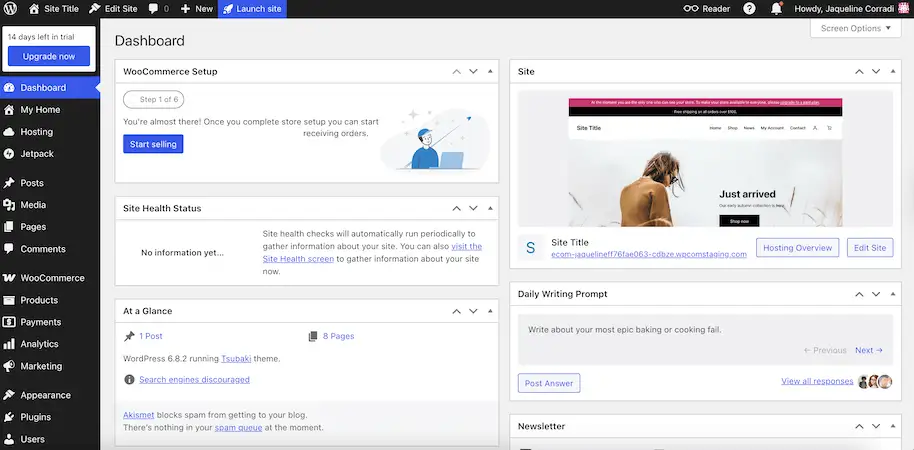This screenshot has width=914, height=450.
Task: Click the WordPress logo in admin bar
Action: [x=10, y=8]
